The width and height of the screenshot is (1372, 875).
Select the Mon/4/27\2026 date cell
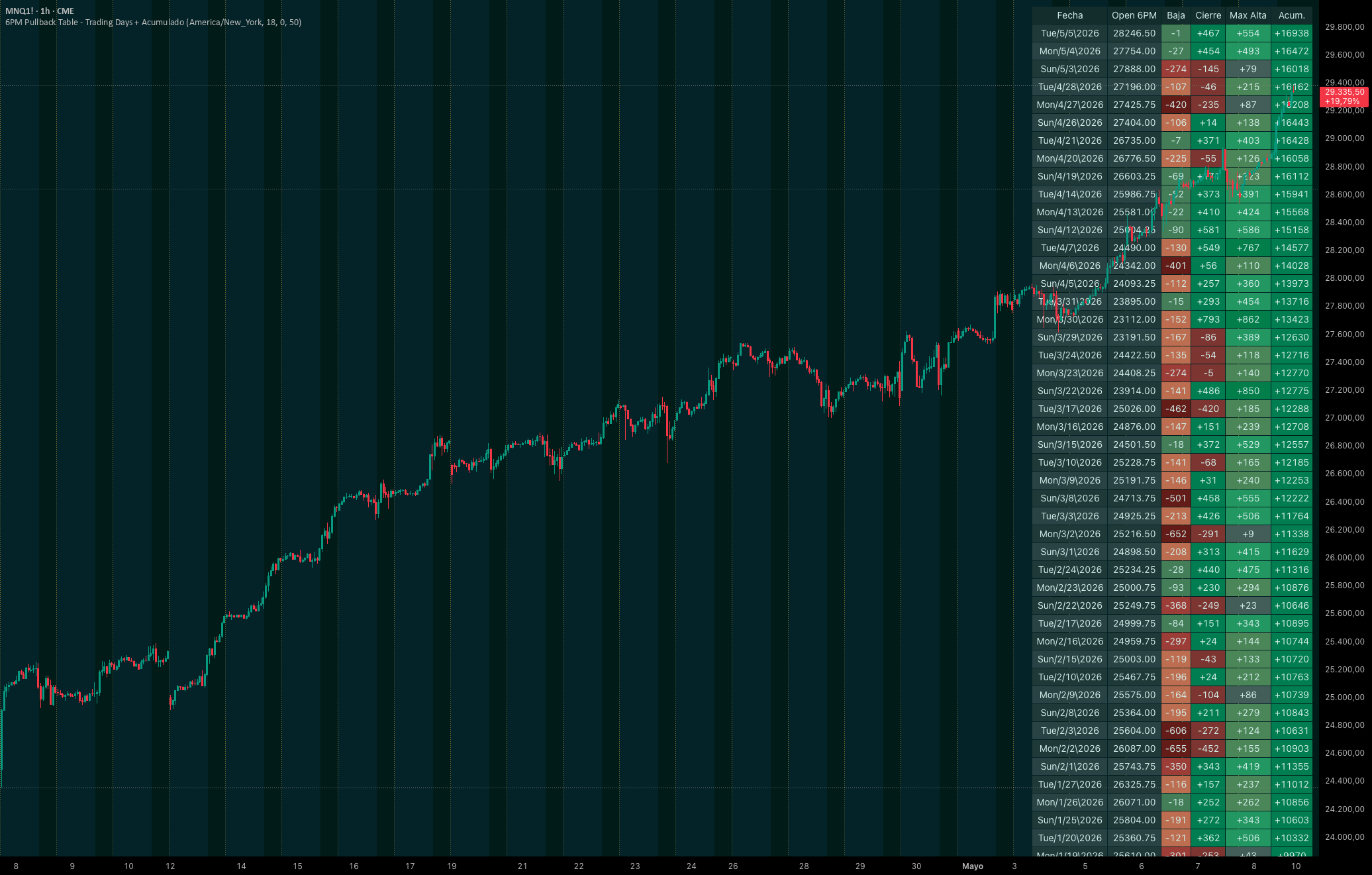pos(1070,105)
